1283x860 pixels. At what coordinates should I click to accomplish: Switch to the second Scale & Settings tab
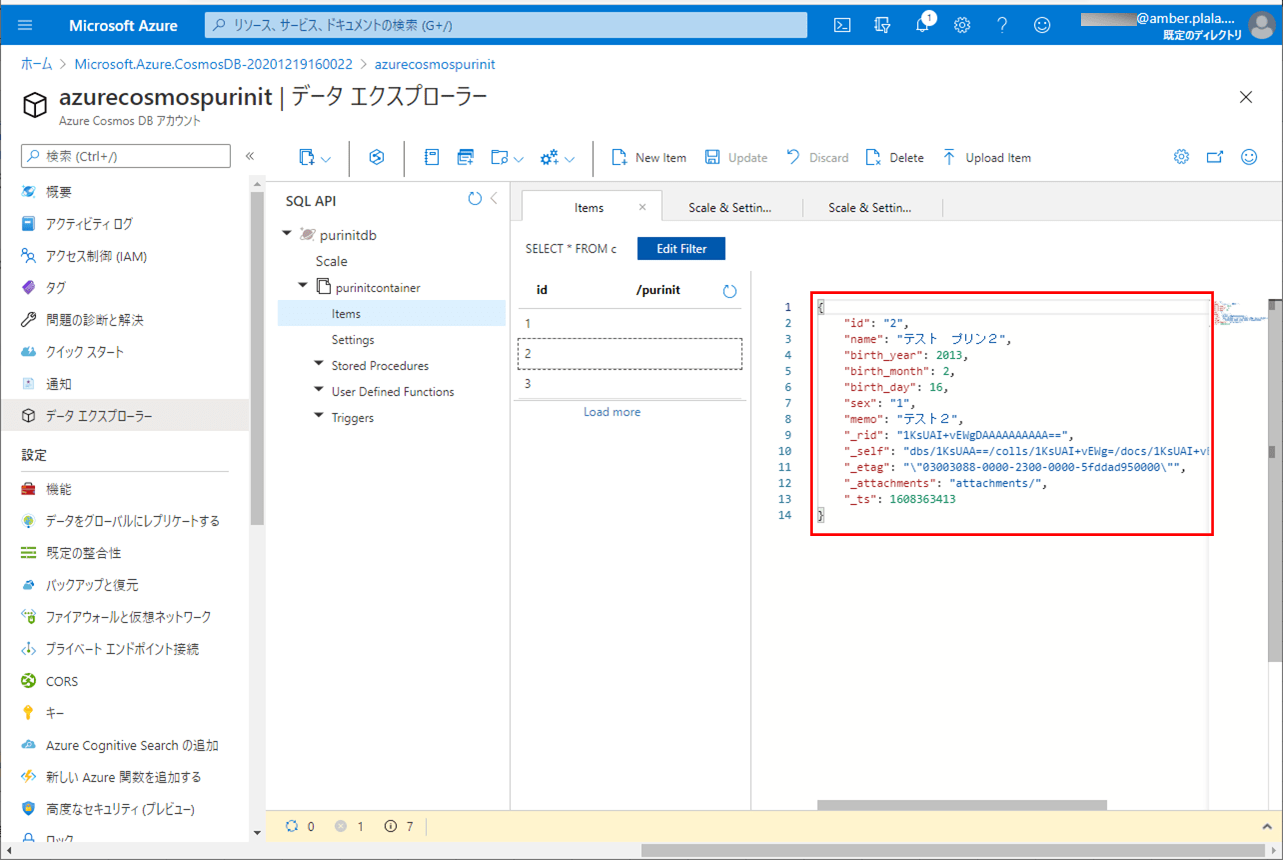[x=870, y=208]
